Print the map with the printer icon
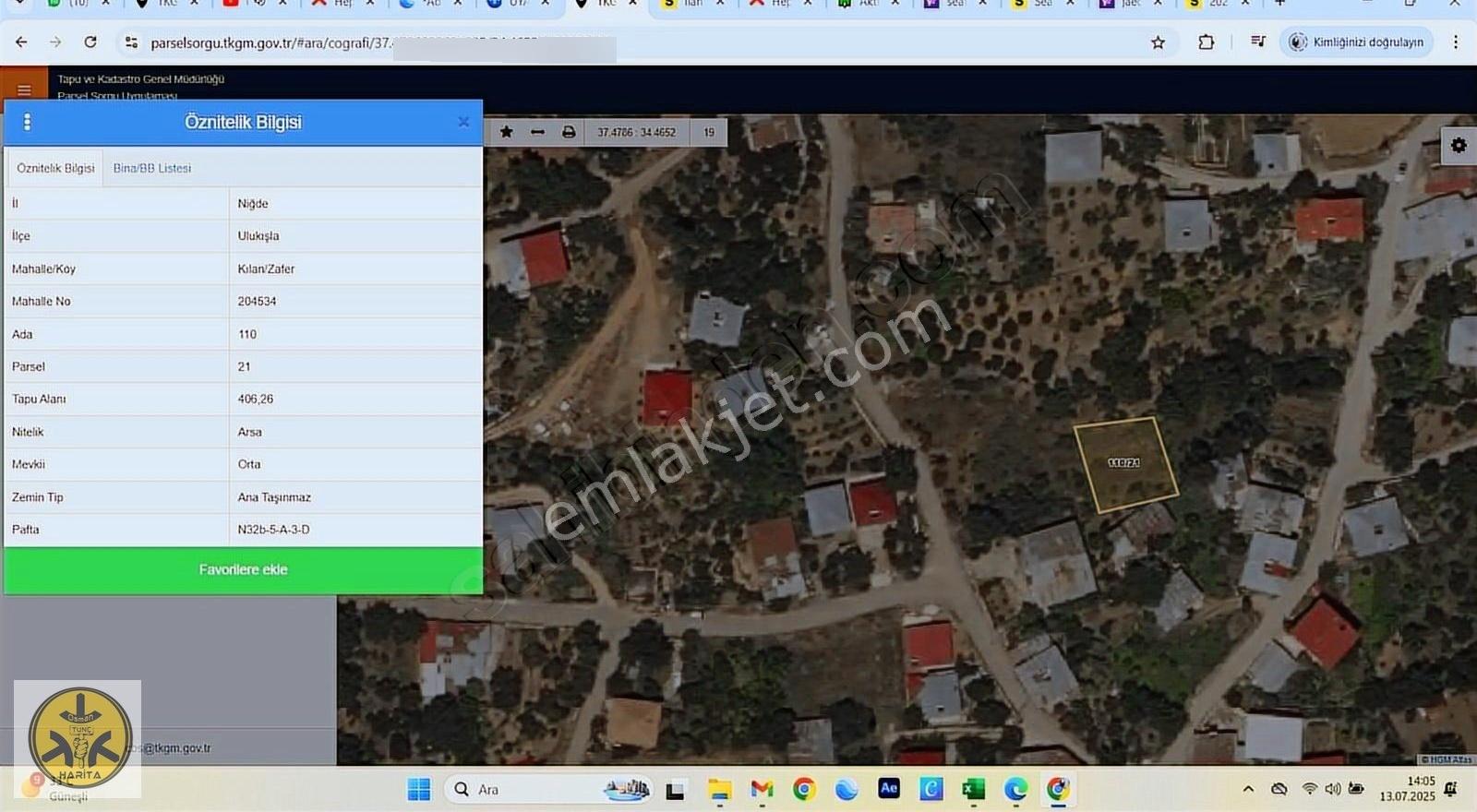Screen dimensions: 1477x812 pos(569,132)
